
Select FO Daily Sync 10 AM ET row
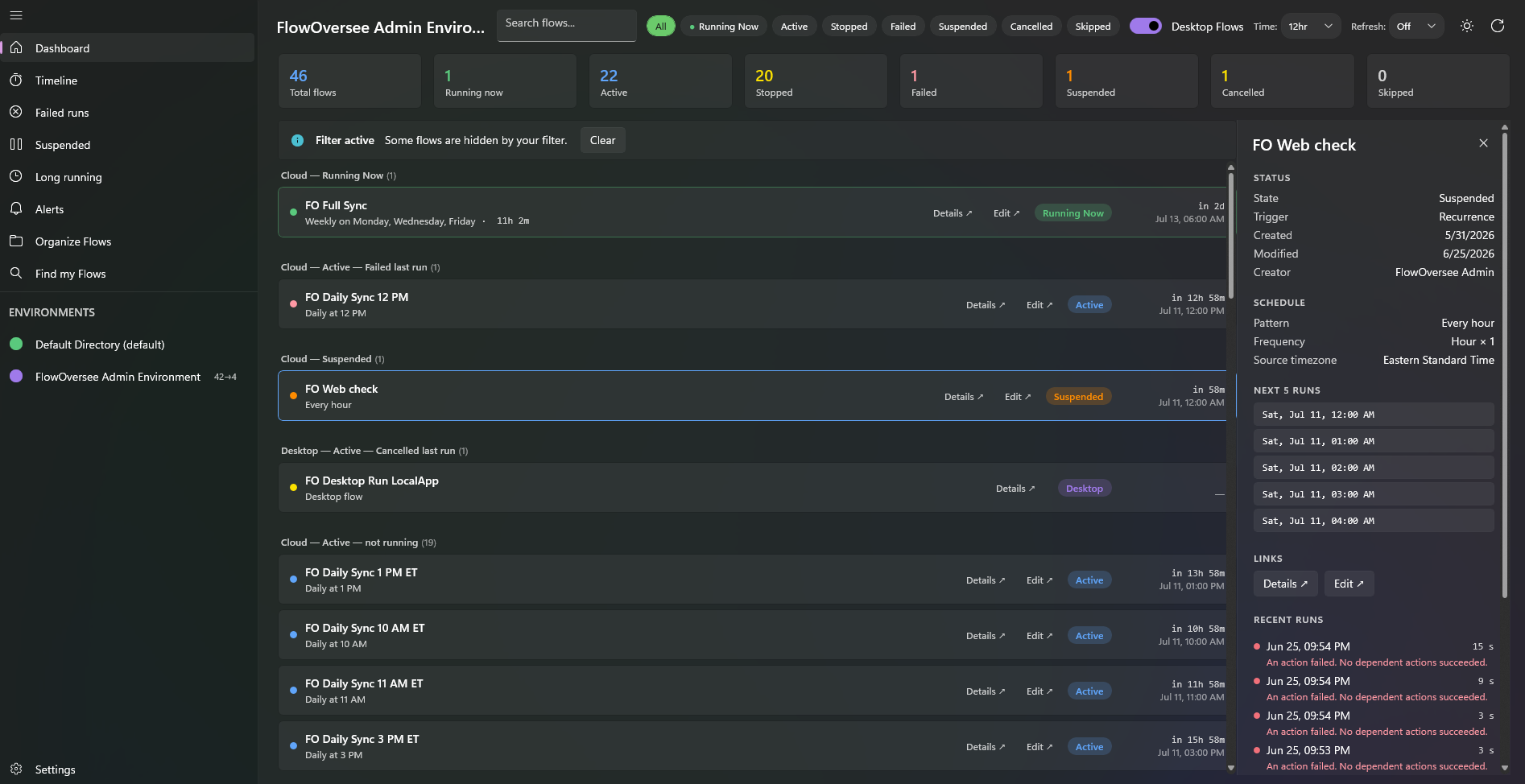pyautogui.click(x=752, y=635)
